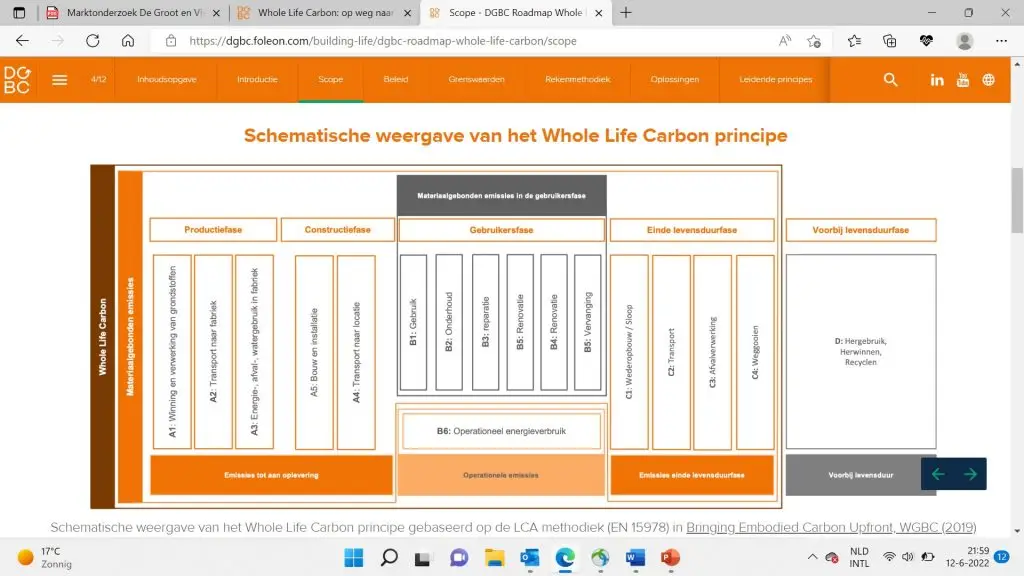Click the page vertical scrollbar
Screen dimensions: 1024x576
[x=1017, y=200]
